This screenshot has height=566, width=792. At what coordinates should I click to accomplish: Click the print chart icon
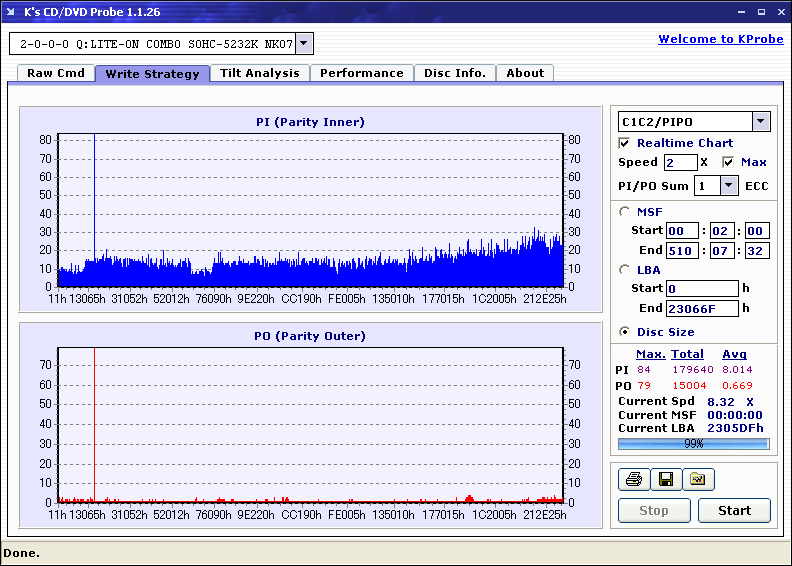pos(634,480)
